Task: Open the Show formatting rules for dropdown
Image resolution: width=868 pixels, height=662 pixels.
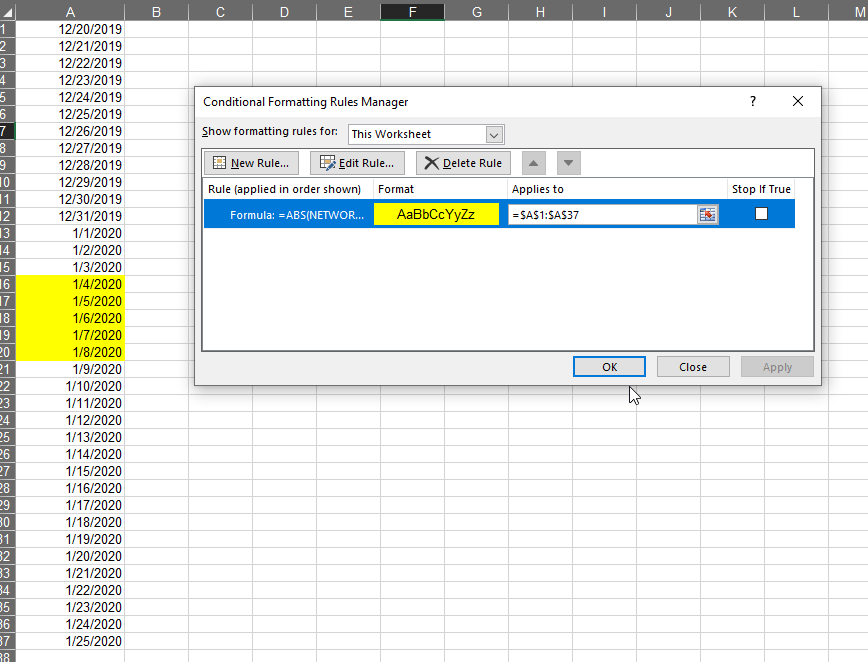Action: 494,134
